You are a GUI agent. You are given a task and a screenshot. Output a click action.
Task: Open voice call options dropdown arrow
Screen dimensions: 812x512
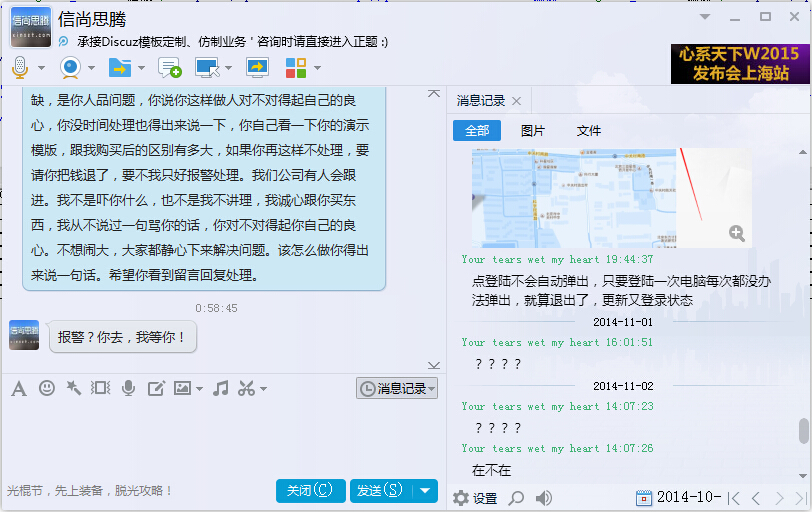pyautogui.click(x=41, y=68)
